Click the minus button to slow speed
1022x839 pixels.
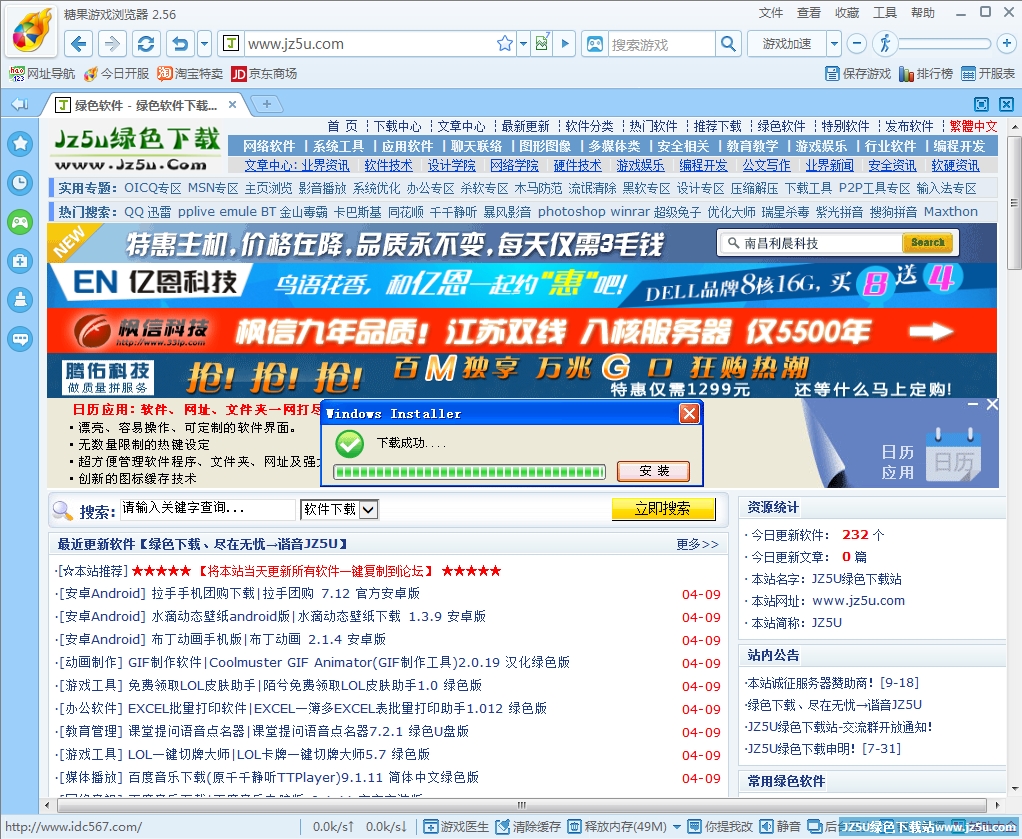[856, 44]
